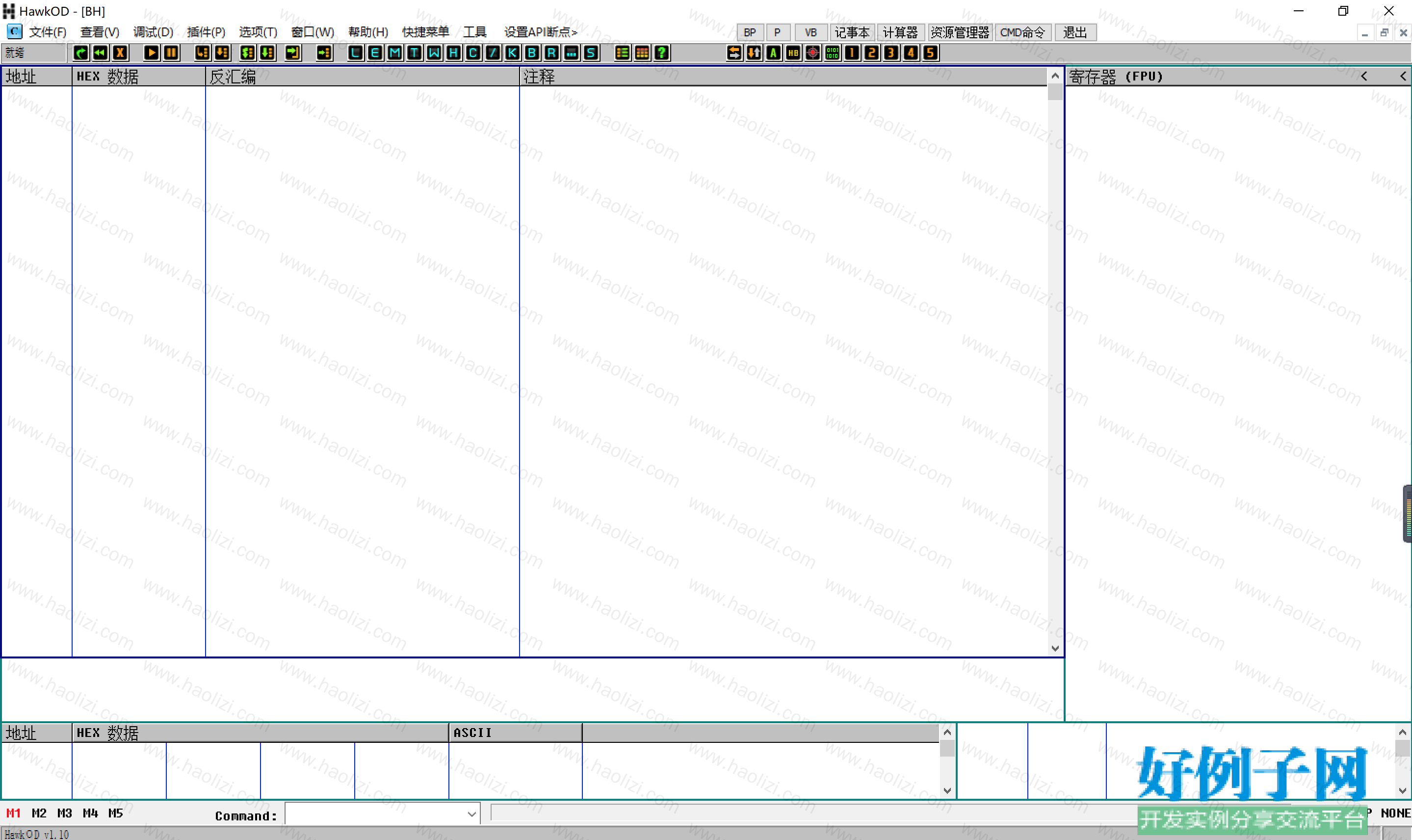Click the HB hardware breakpoint icon
Viewport: 1412px width, 840px height.
(793, 53)
